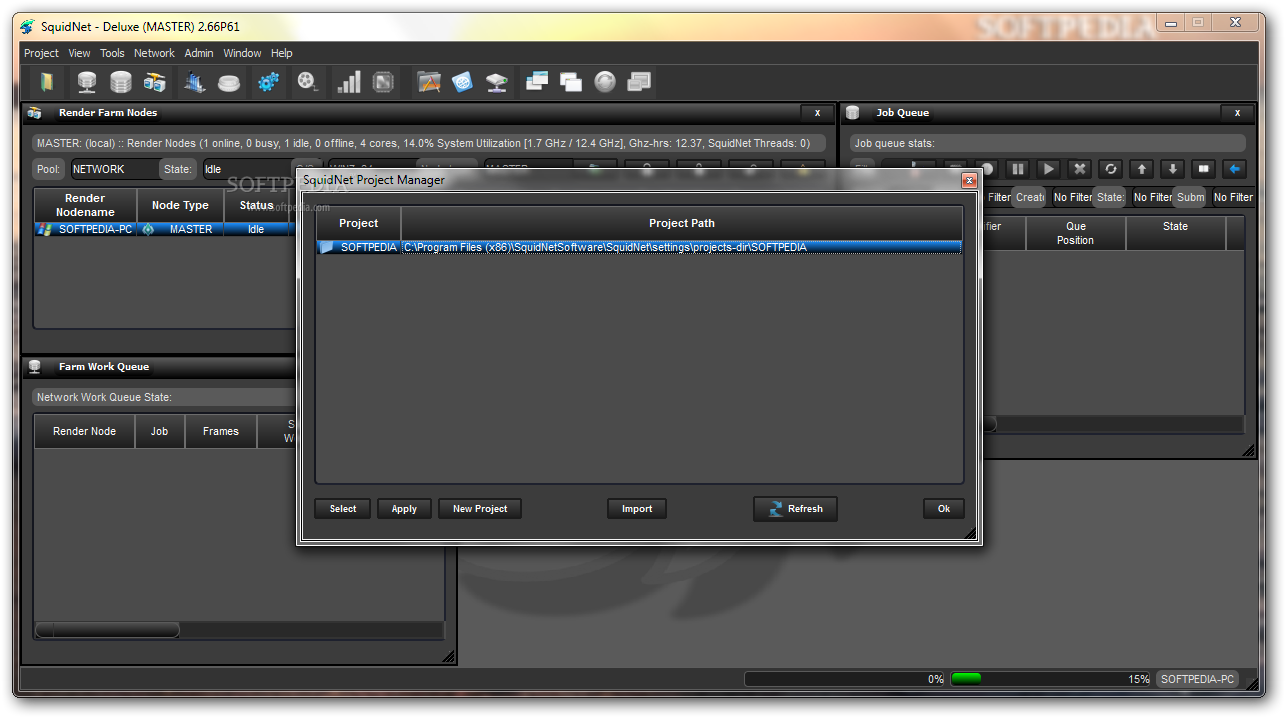The width and height of the screenshot is (1286, 718).
Task: Click the Frames column header in Farm Work Queue
Action: tap(220, 431)
